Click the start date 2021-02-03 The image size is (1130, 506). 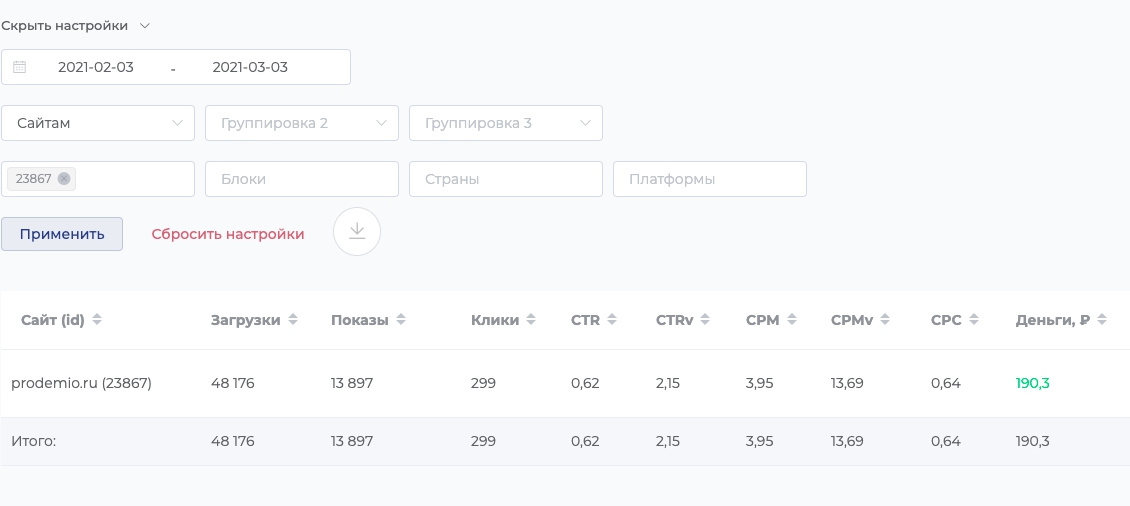(x=96, y=67)
